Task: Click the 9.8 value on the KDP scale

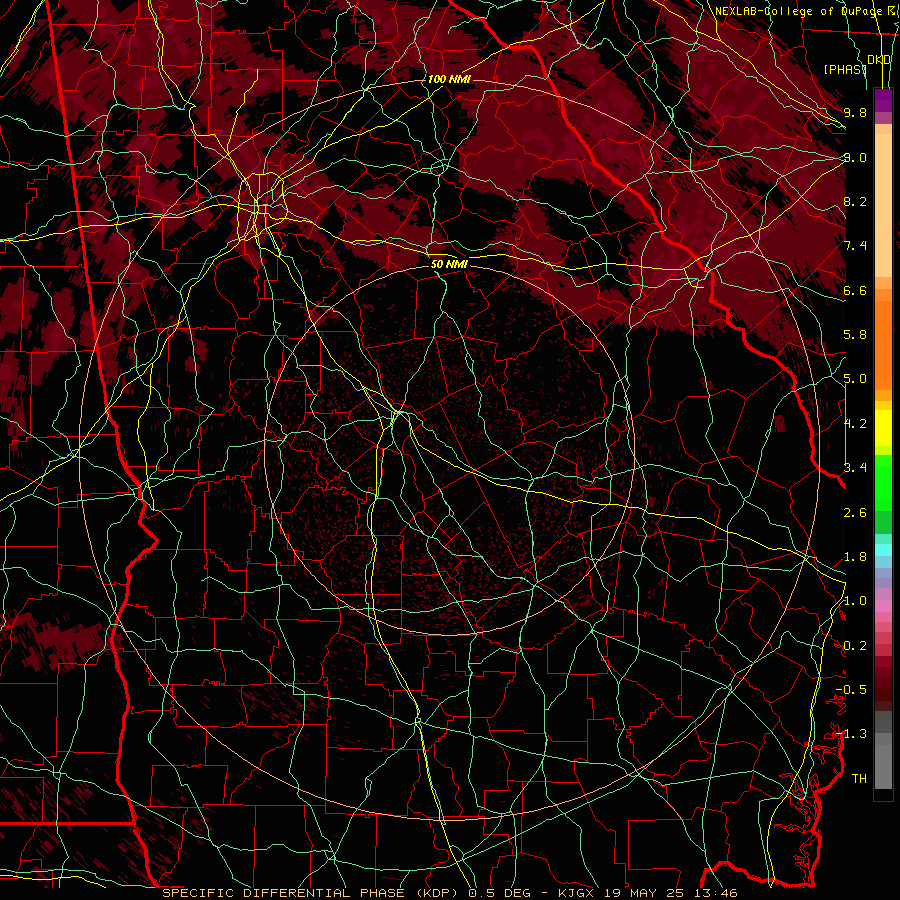Action: (x=855, y=112)
